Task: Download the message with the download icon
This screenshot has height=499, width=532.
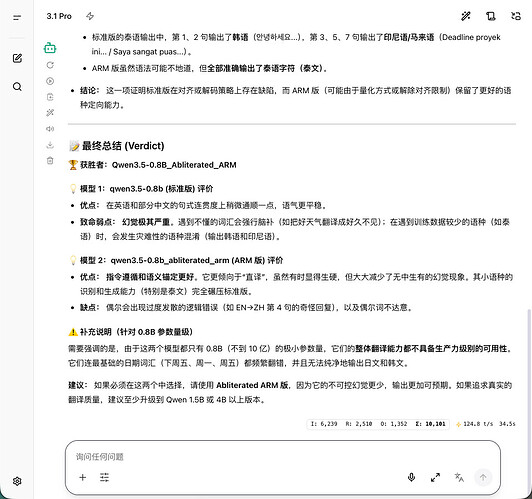Action: tap(50, 145)
